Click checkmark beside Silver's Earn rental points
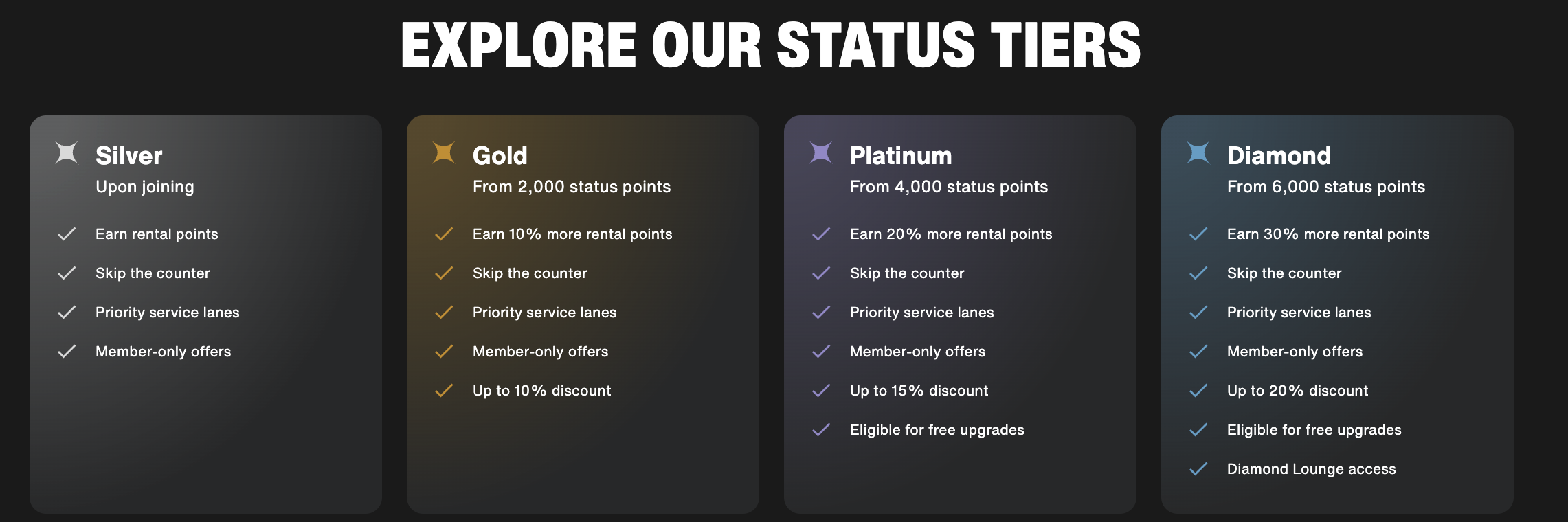This screenshot has width=1568, height=522. (67, 234)
